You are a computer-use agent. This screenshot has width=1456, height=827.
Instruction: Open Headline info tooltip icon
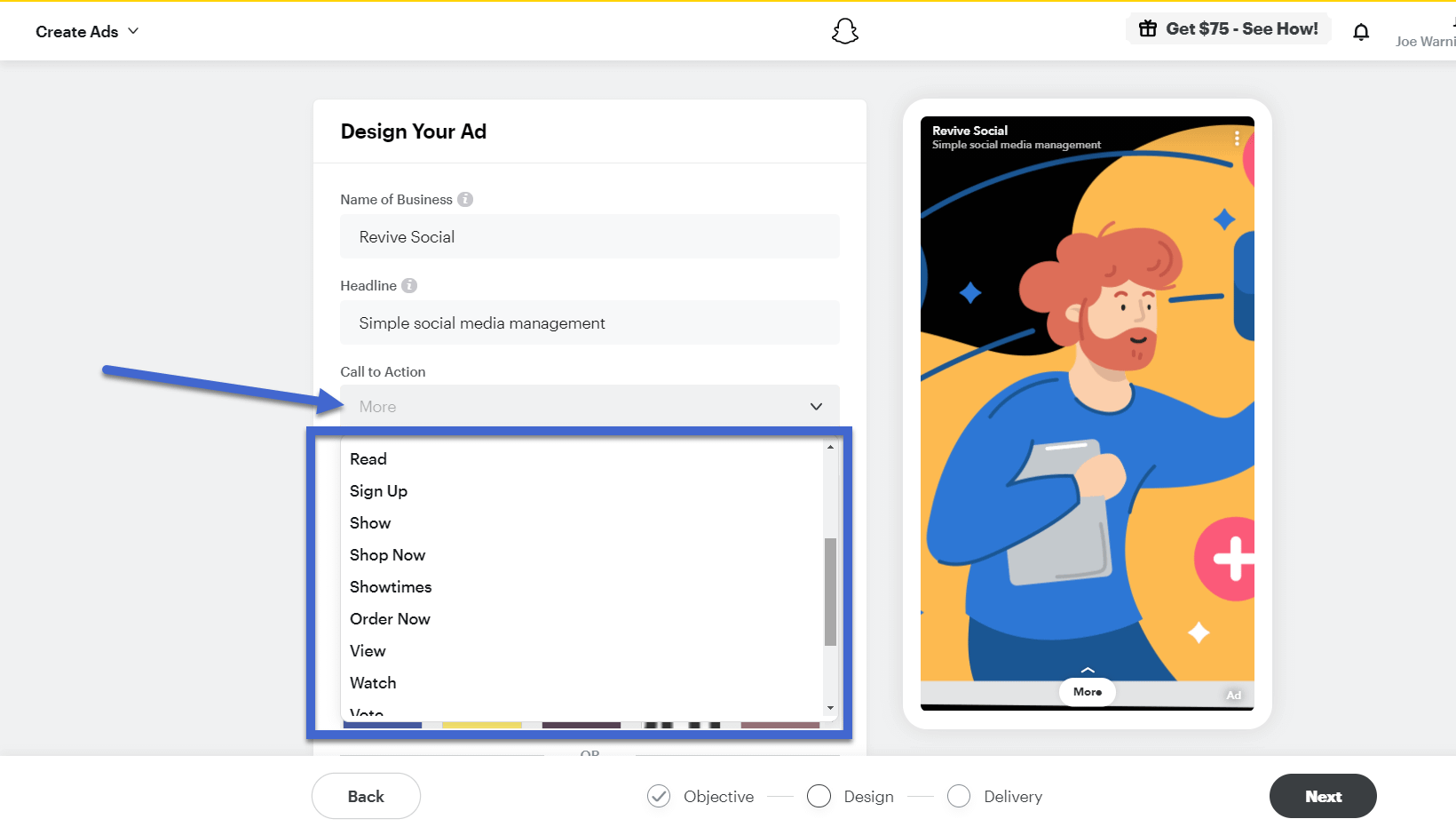tap(409, 285)
